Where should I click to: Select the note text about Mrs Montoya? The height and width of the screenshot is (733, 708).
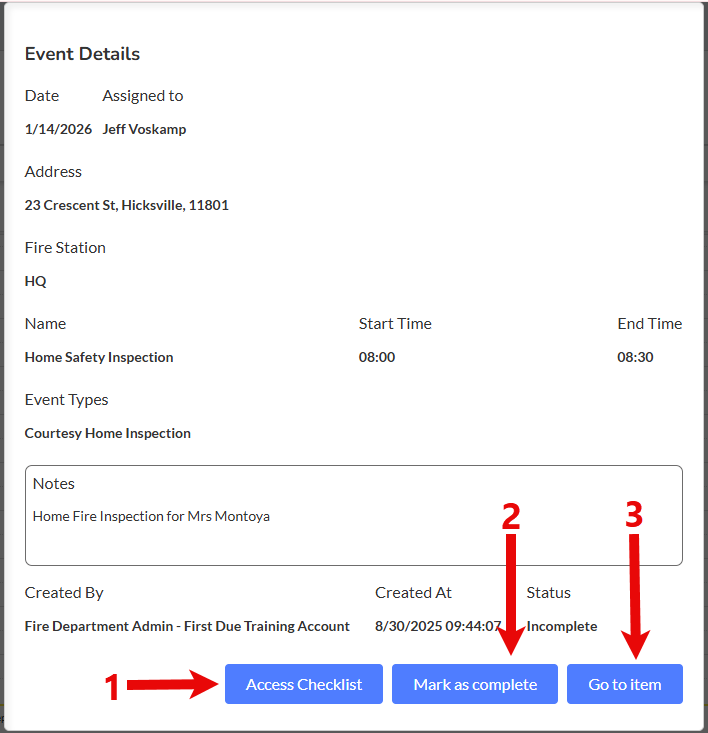151,516
